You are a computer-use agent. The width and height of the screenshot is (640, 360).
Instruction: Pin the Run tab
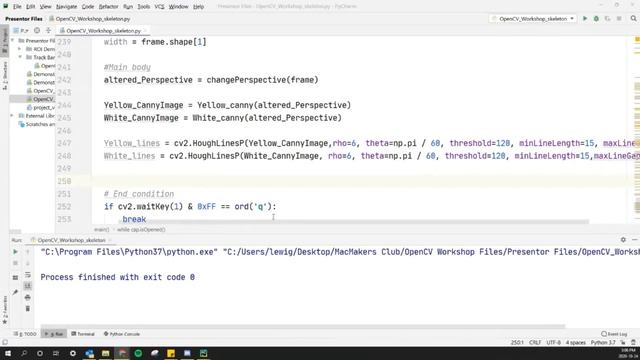16,292
